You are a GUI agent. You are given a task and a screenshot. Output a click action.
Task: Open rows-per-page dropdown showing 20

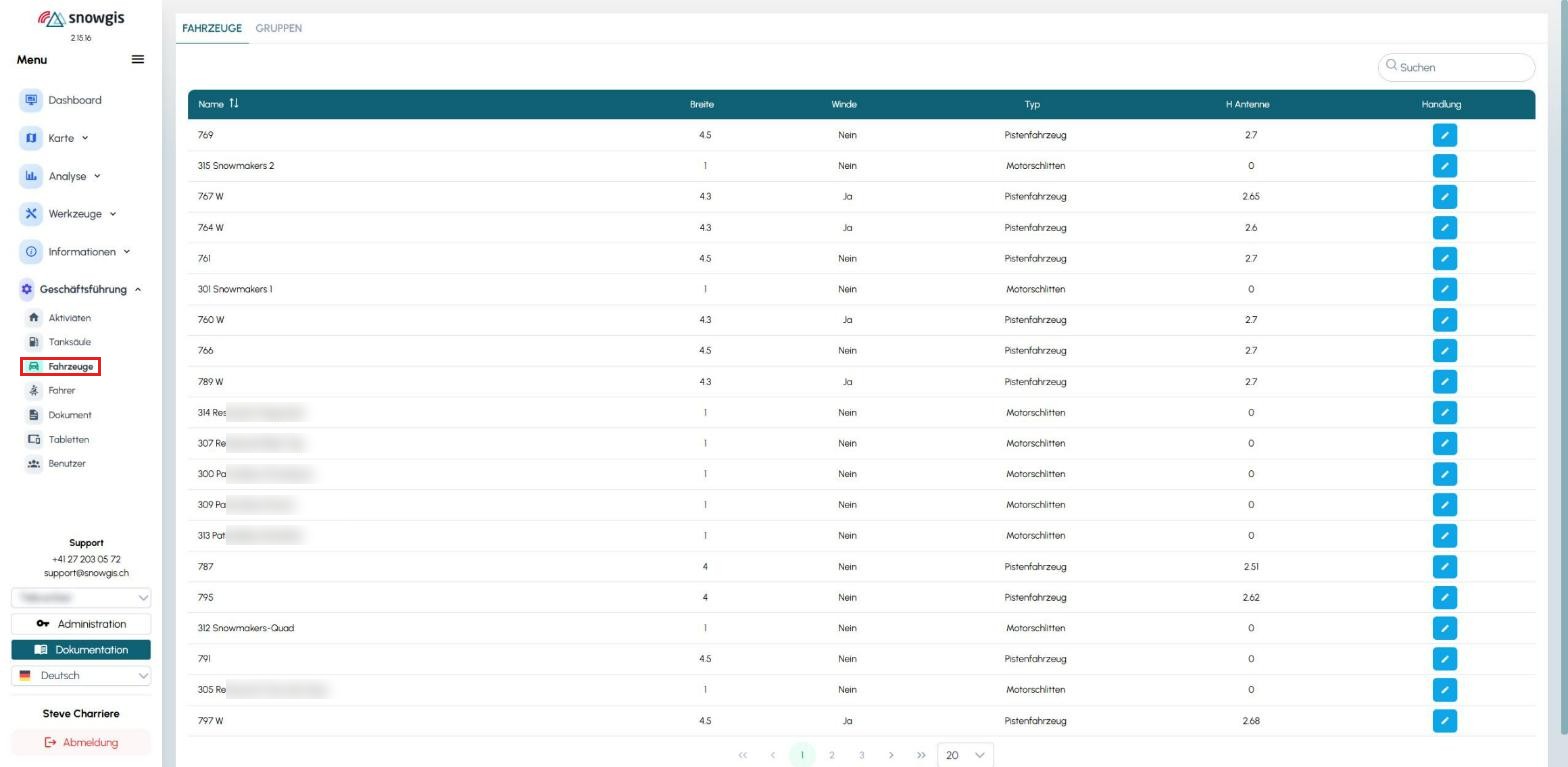coord(965,755)
